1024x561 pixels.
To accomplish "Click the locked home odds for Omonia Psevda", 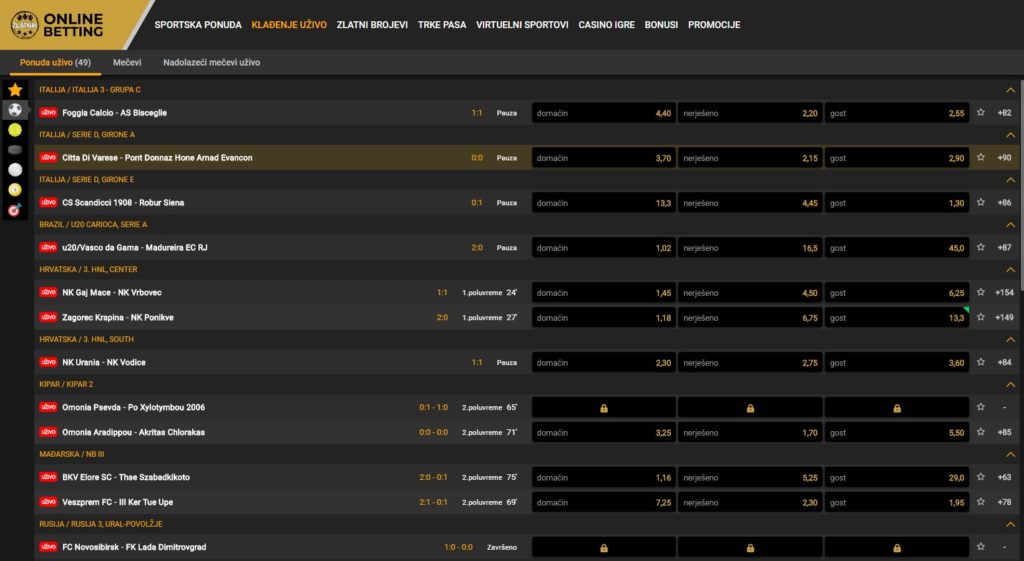I will (x=603, y=408).
